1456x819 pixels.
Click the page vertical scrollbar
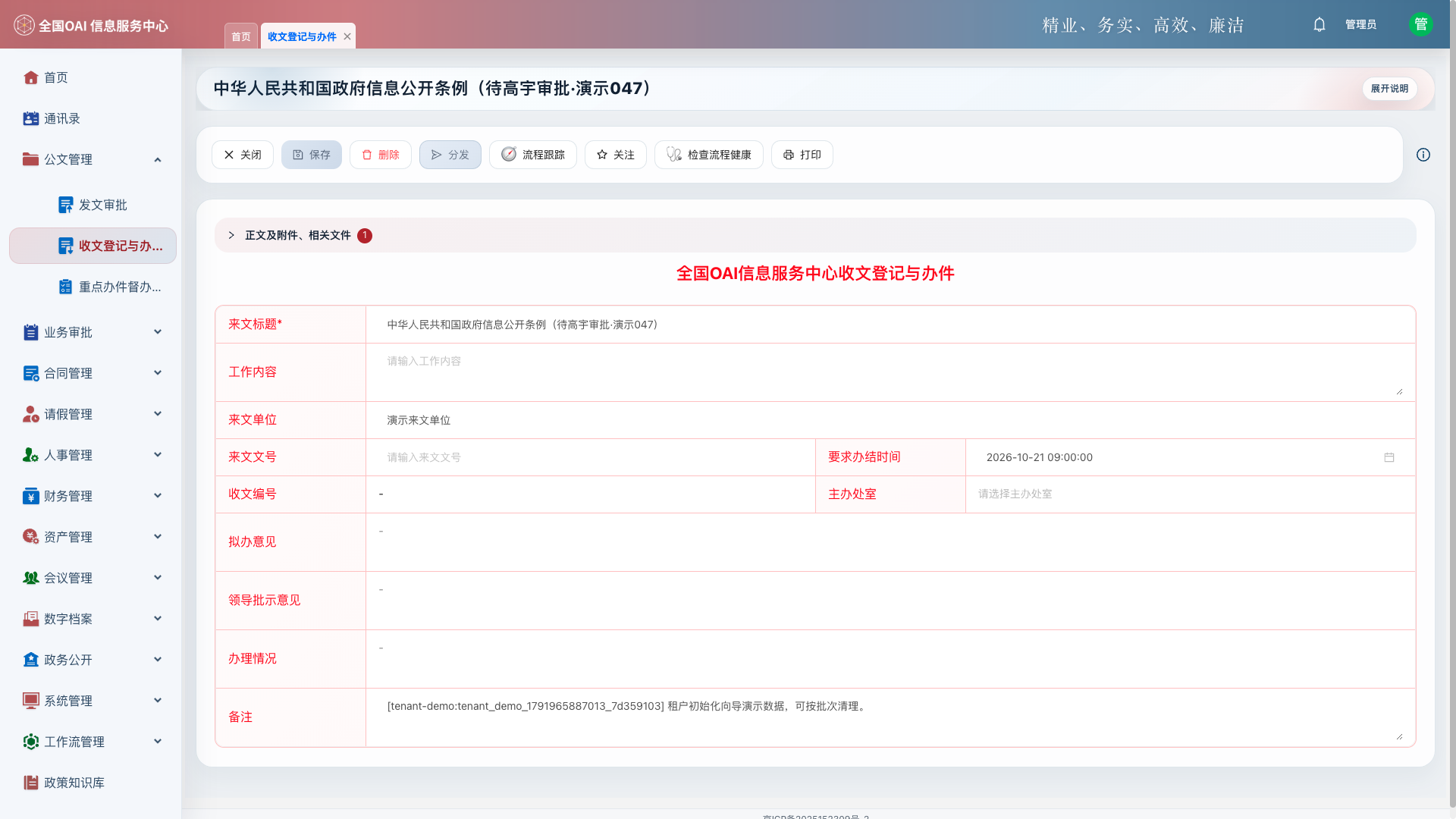coord(1452,403)
